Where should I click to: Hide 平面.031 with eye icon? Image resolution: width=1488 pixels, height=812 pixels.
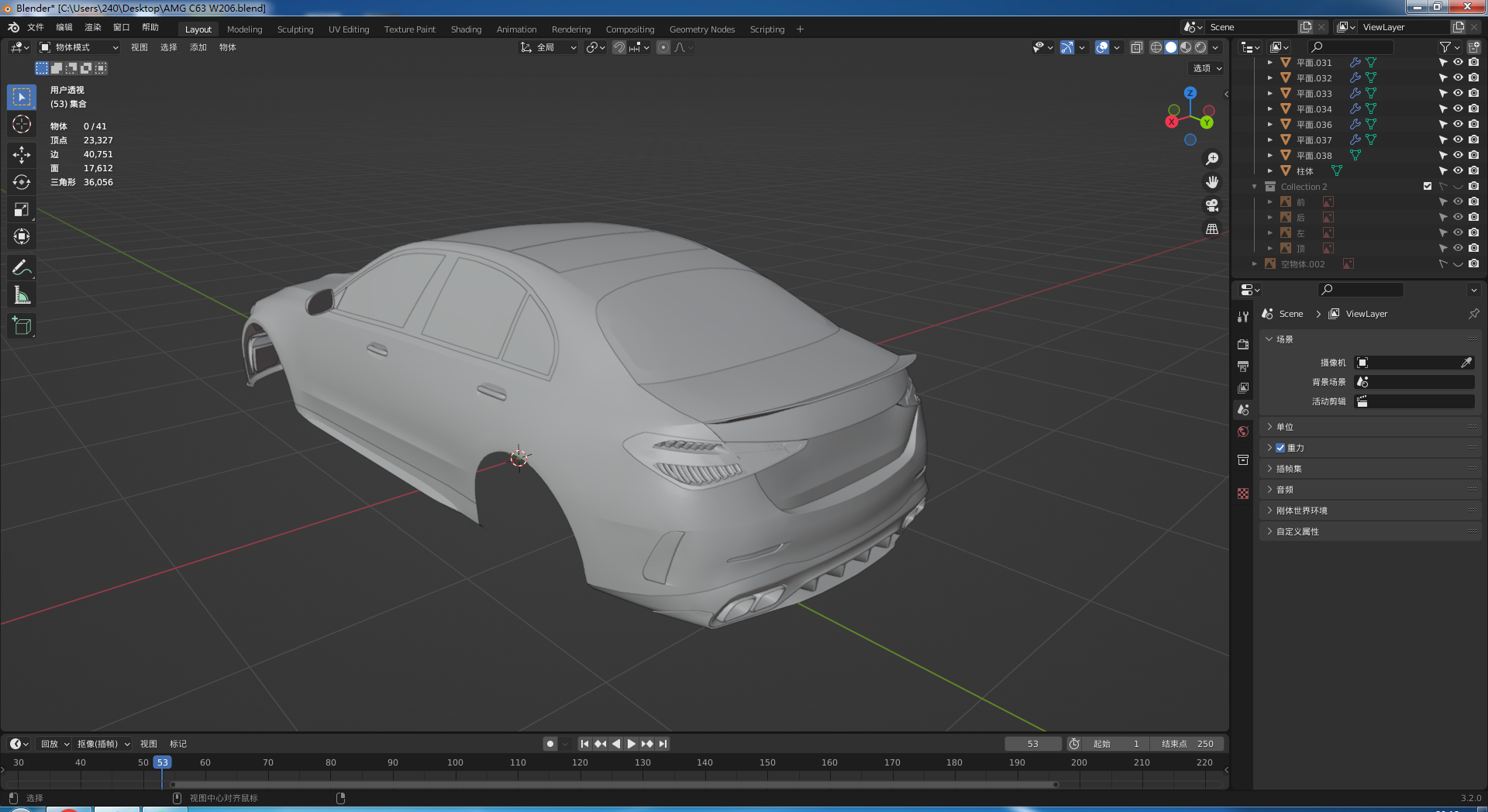[x=1458, y=63]
